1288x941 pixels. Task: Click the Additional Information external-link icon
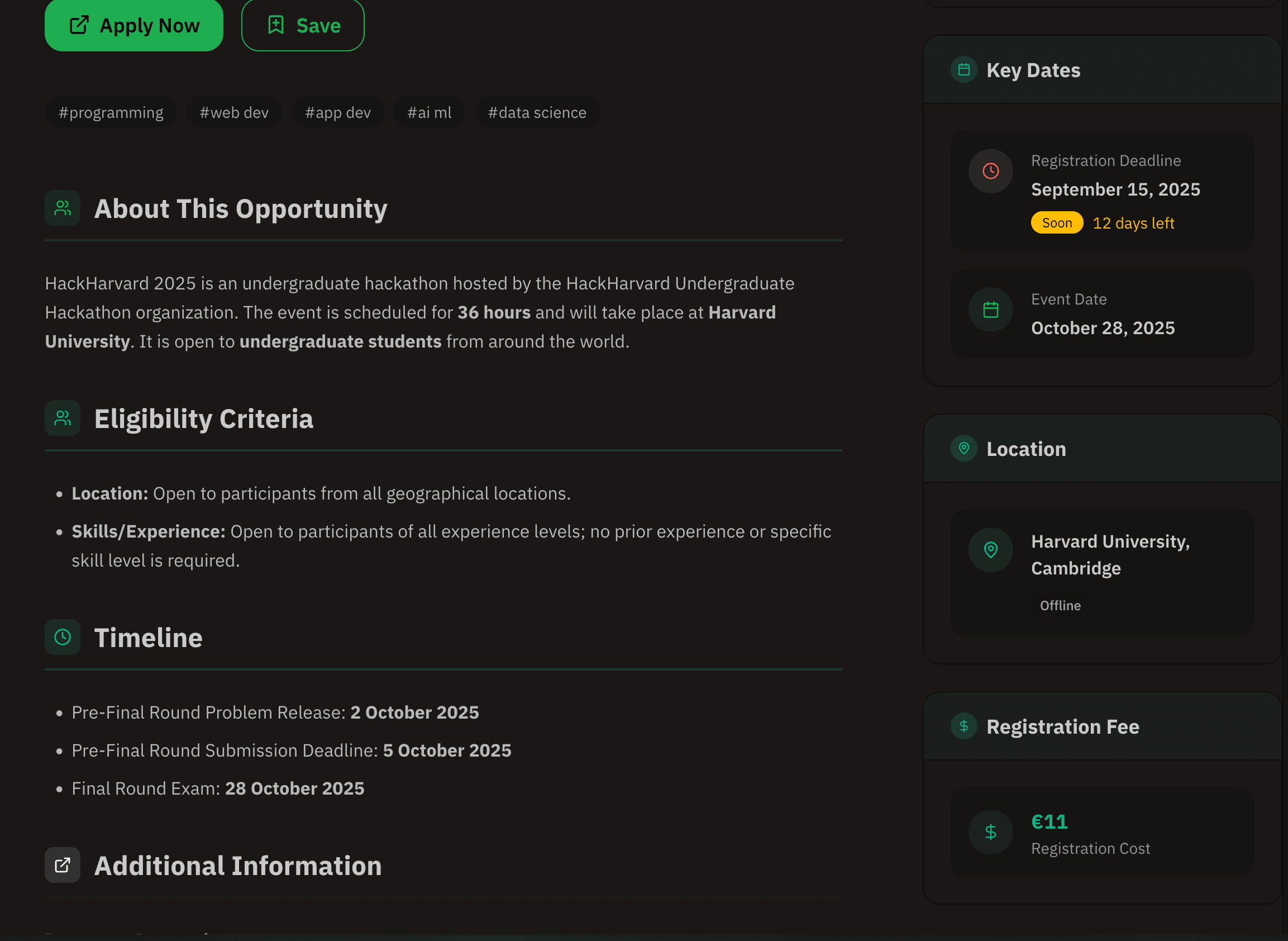click(63, 865)
